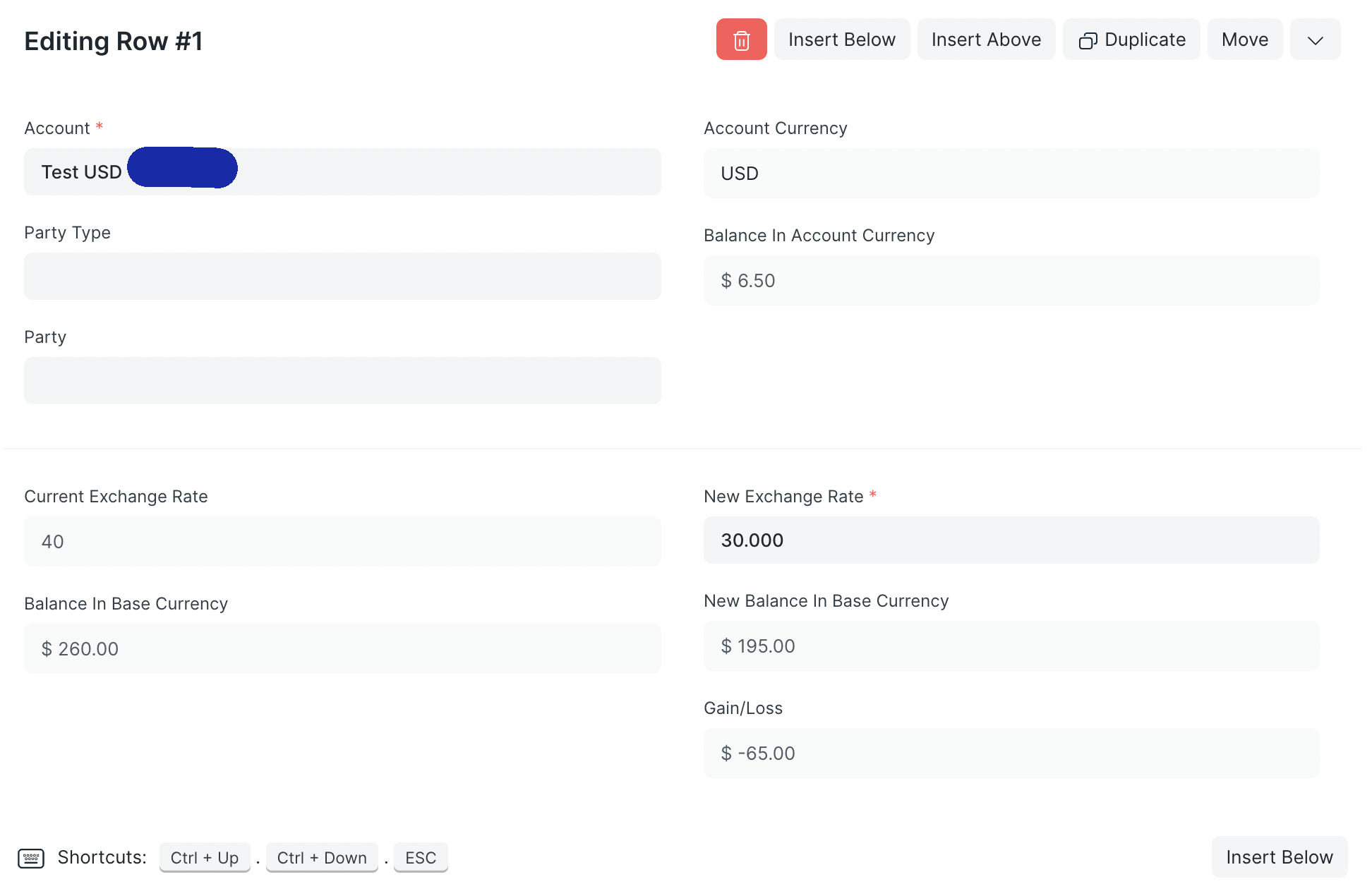Click the Duplicate row button

[x=1131, y=40]
